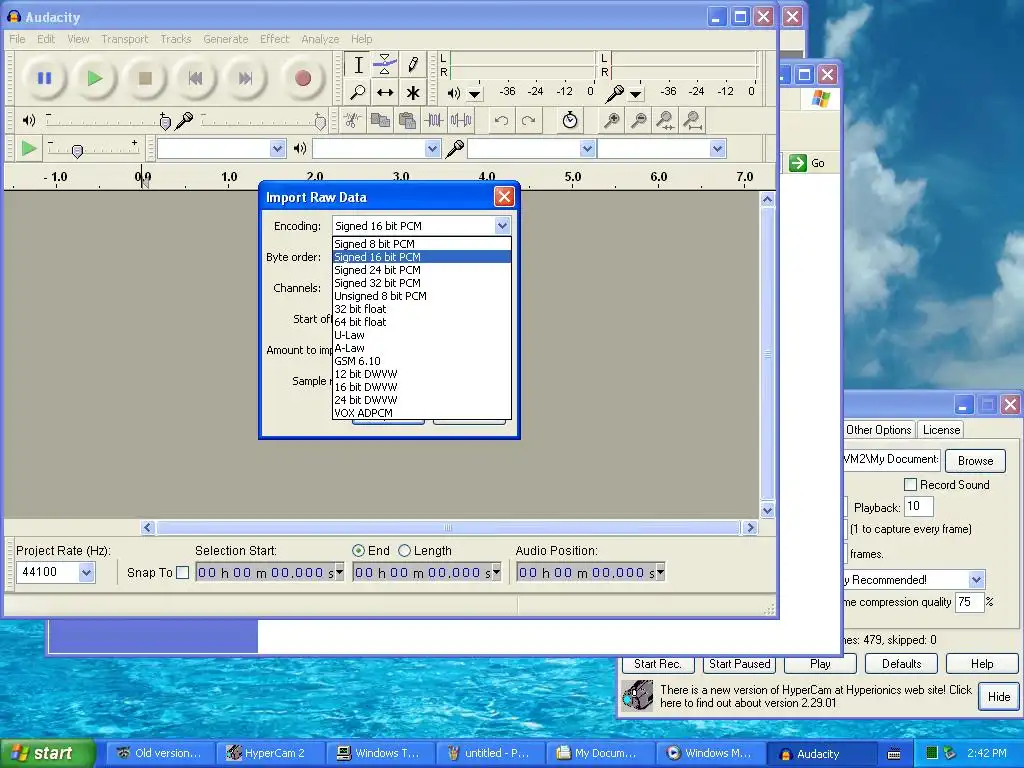Select the Time Shift tool
This screenshot has width=1024, height=768.
(x=385, y=92)
